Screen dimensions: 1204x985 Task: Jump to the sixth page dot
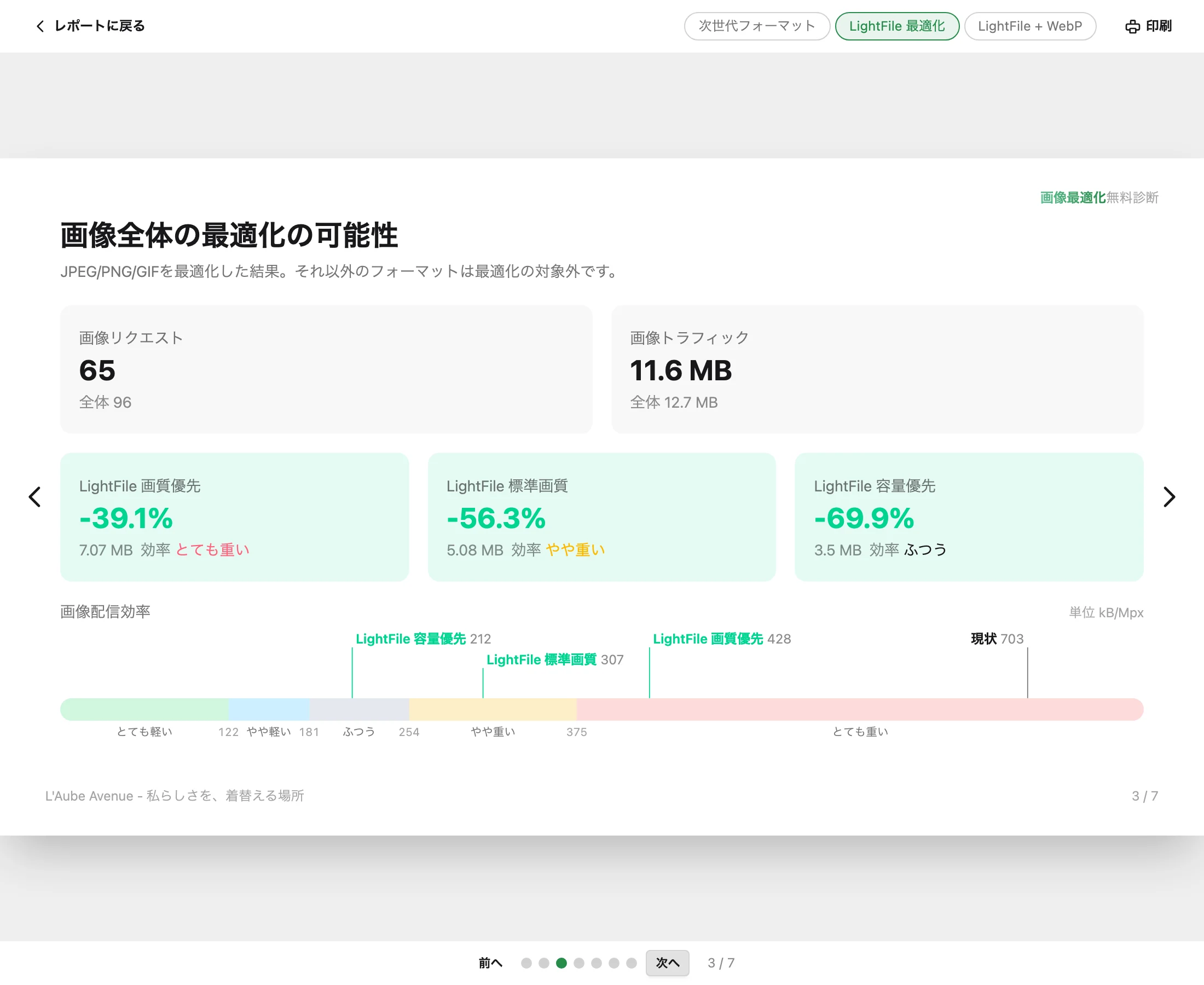614,963
